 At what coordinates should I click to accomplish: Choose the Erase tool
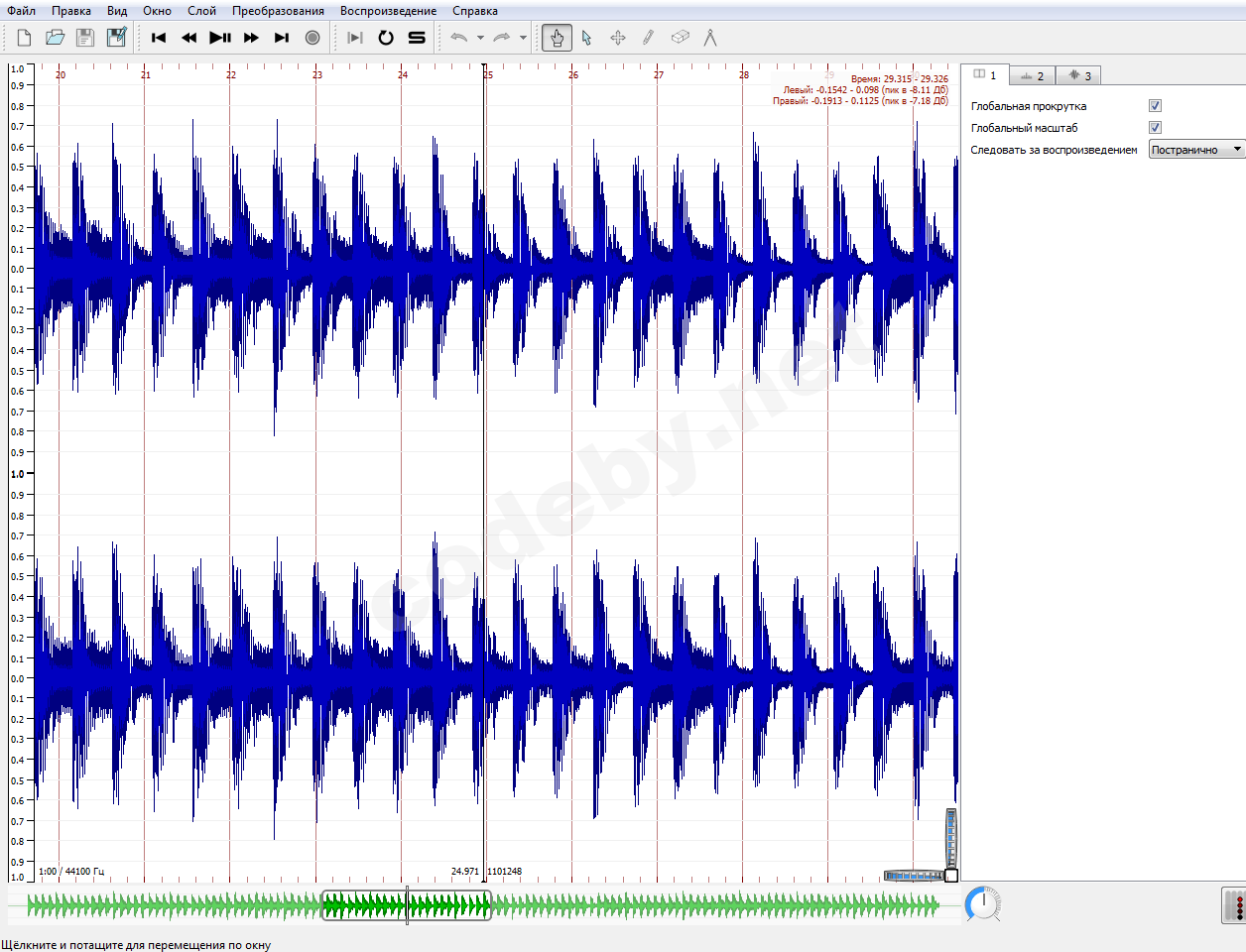680,38
